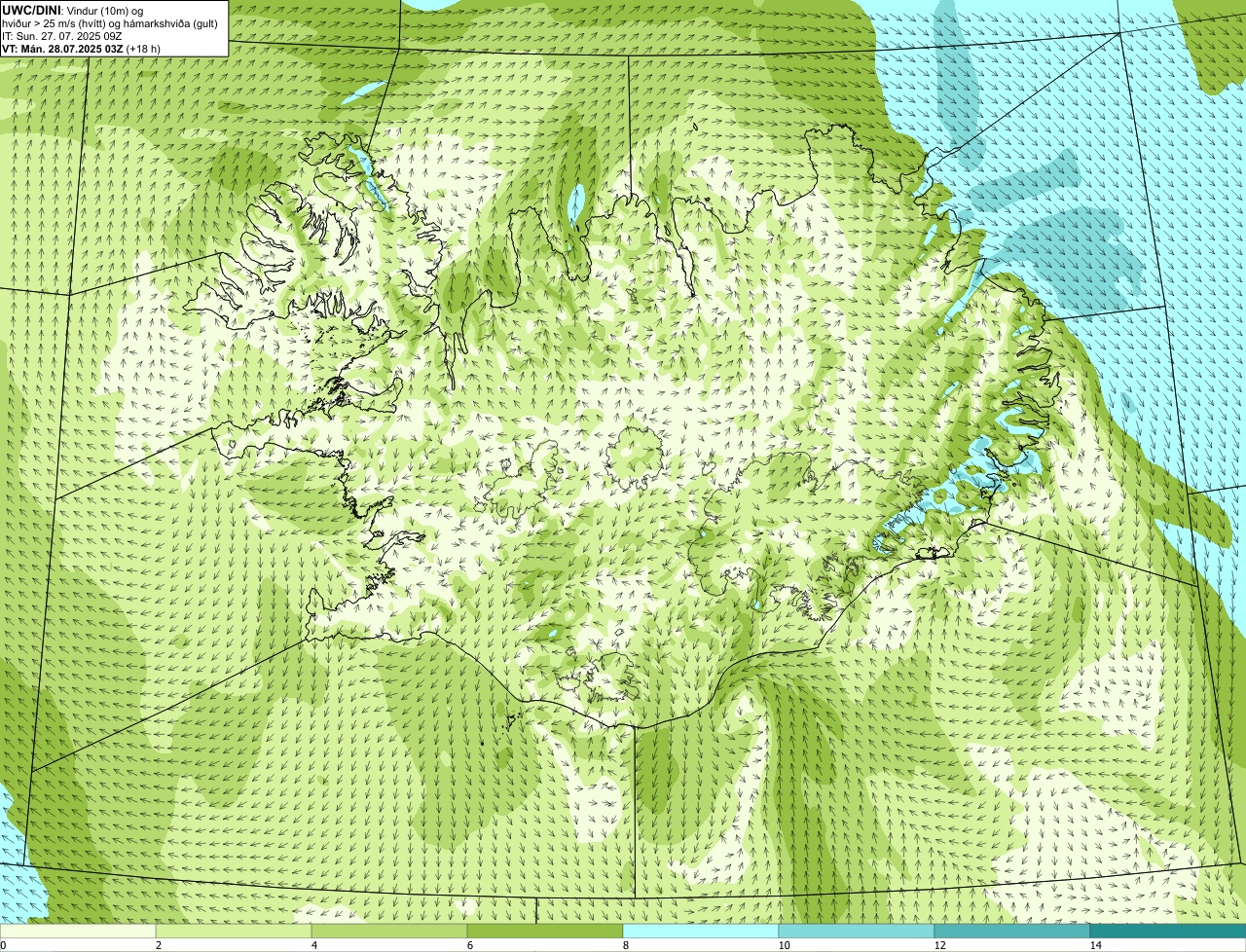Screen dimensions: 1246x952
Task: Click the light teal 10–12 m/s legend swatch
Action: coord(857,931)
